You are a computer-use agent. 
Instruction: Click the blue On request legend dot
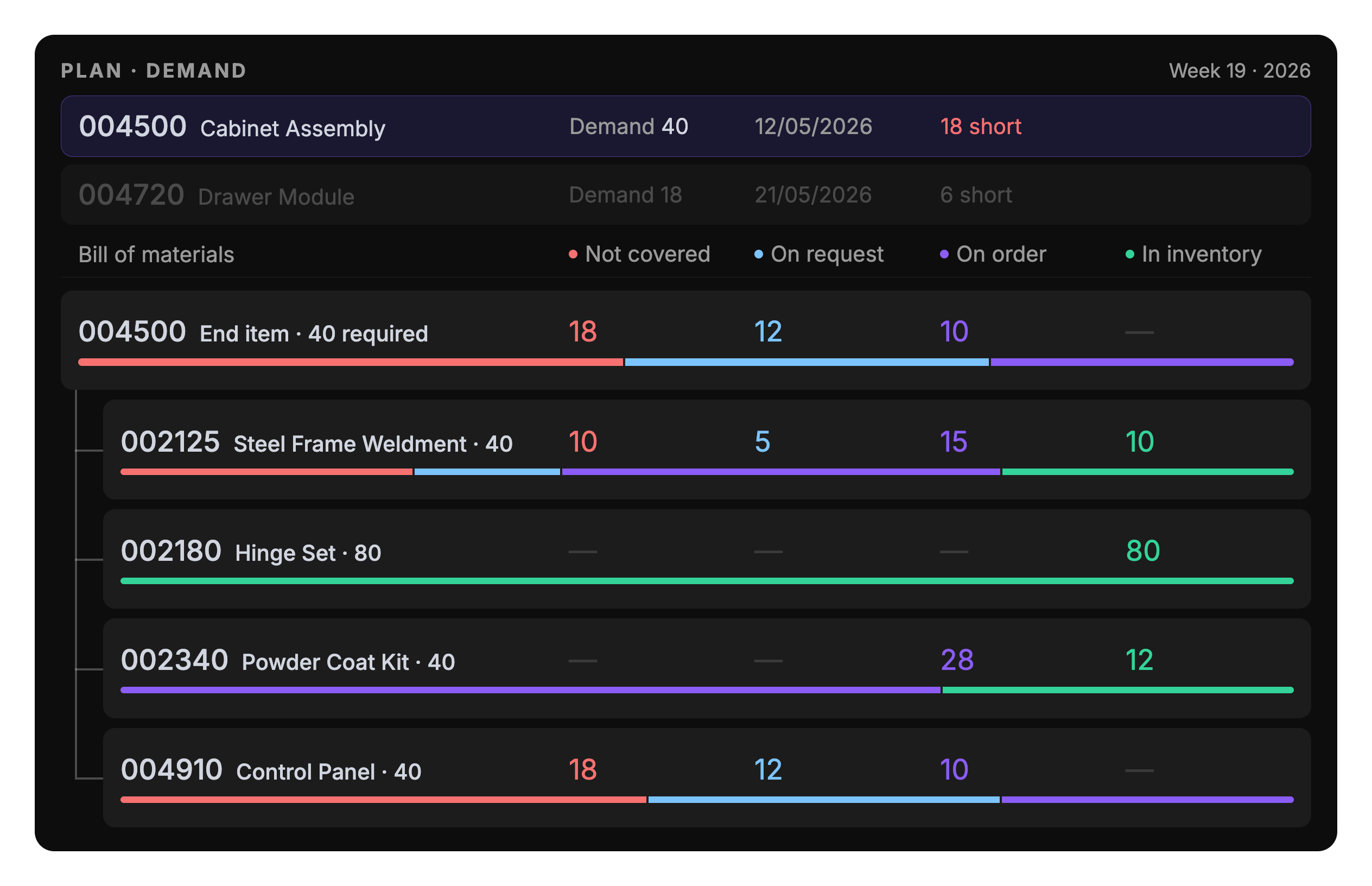[x=758, y=254]
